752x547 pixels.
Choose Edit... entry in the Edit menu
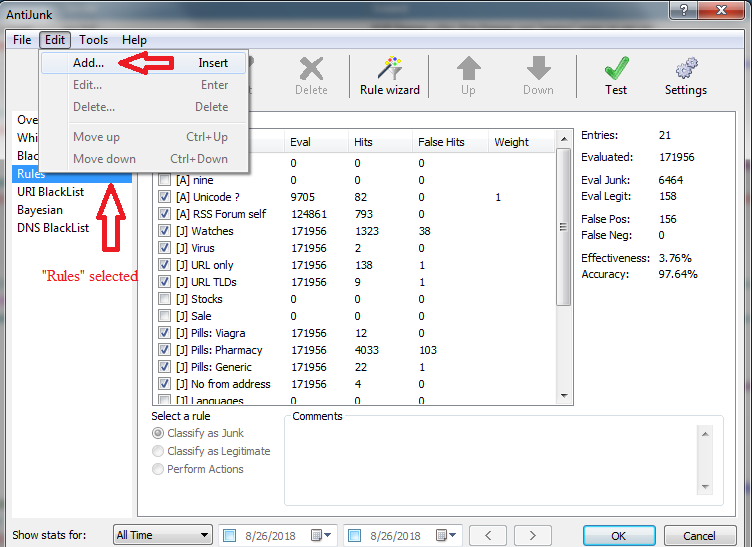coord(143,85)
